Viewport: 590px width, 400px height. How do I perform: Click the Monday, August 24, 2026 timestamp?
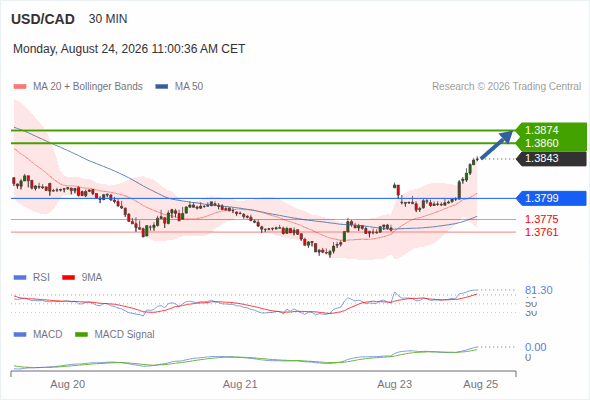129,49
